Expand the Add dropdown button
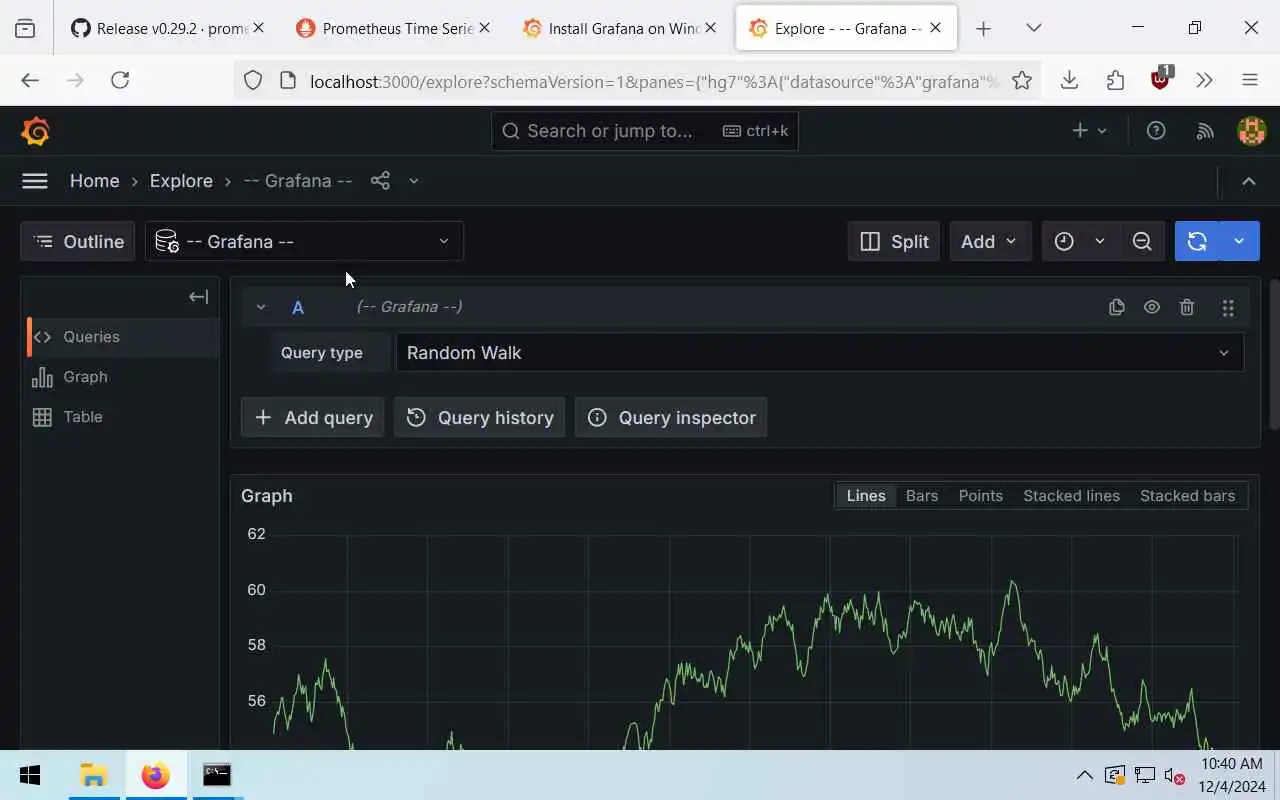The image size is (1280, 800). click(x=990, y=241)
